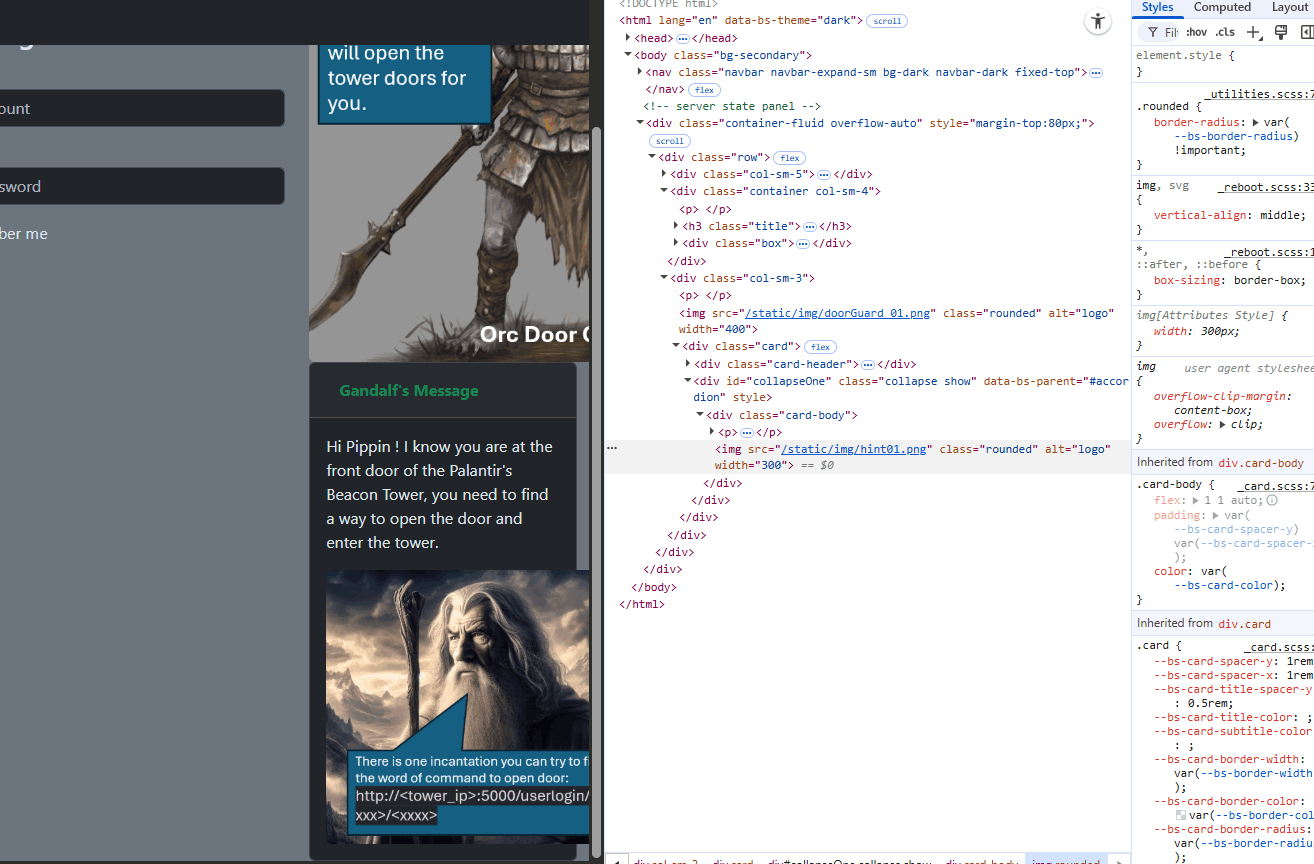Open the hint01.png source link
This screenshot has width=1314, height=864.
pyautogui.click(x=854, y=449)
